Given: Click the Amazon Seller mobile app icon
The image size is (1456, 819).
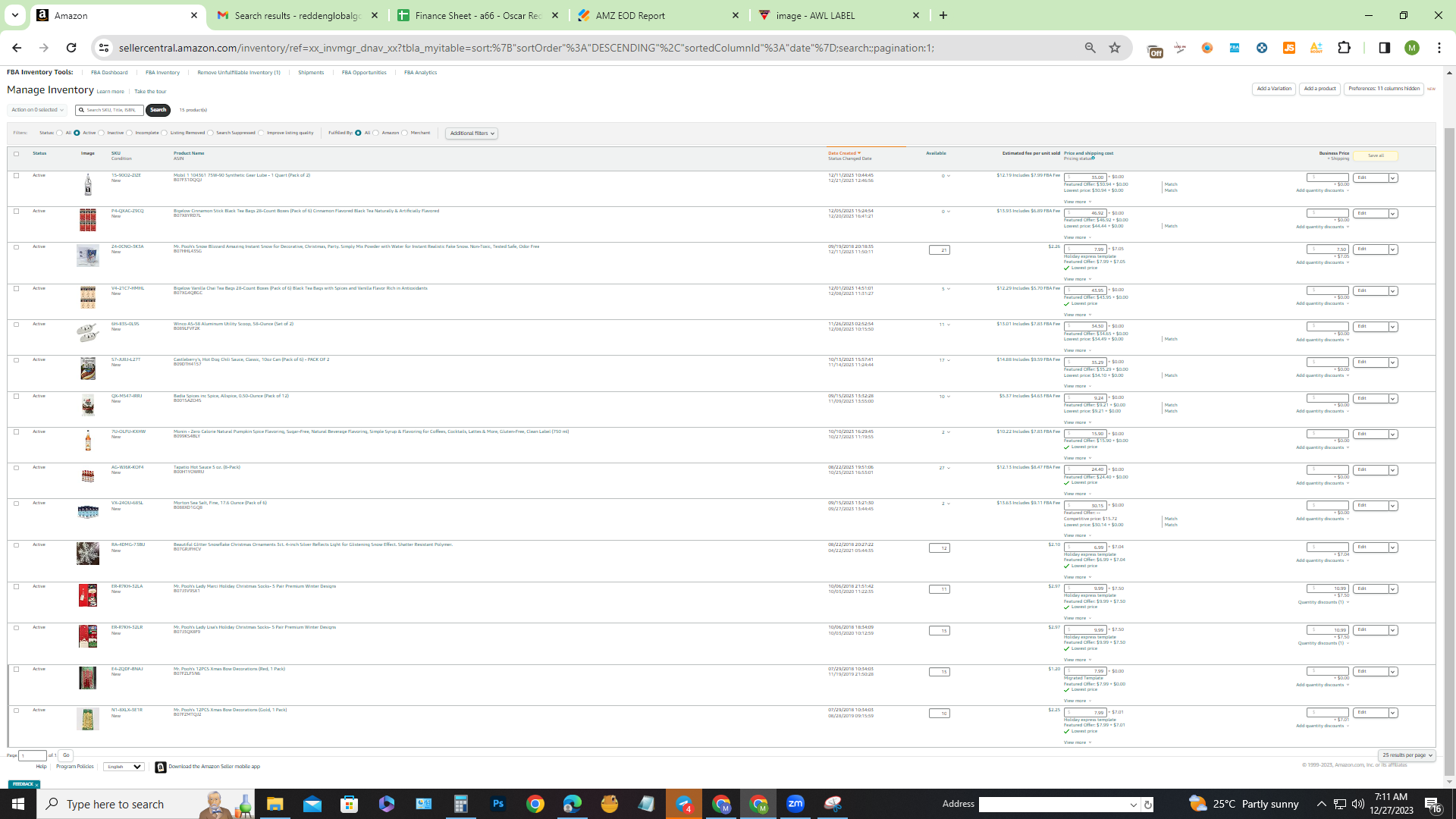Looking at the screenshot, I should pyautogui.click(x=160, y=767).
